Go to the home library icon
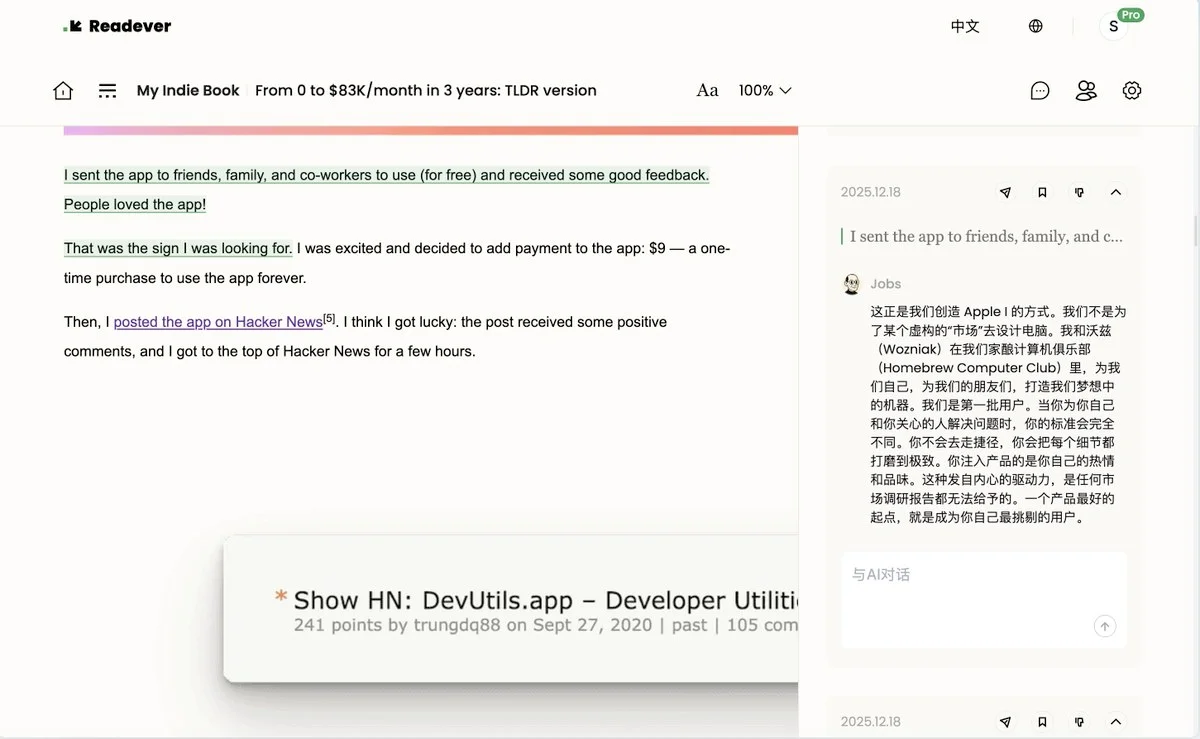Image resolution: width=1200 pixels, height=739 pixels. click(x=63, y=91)
